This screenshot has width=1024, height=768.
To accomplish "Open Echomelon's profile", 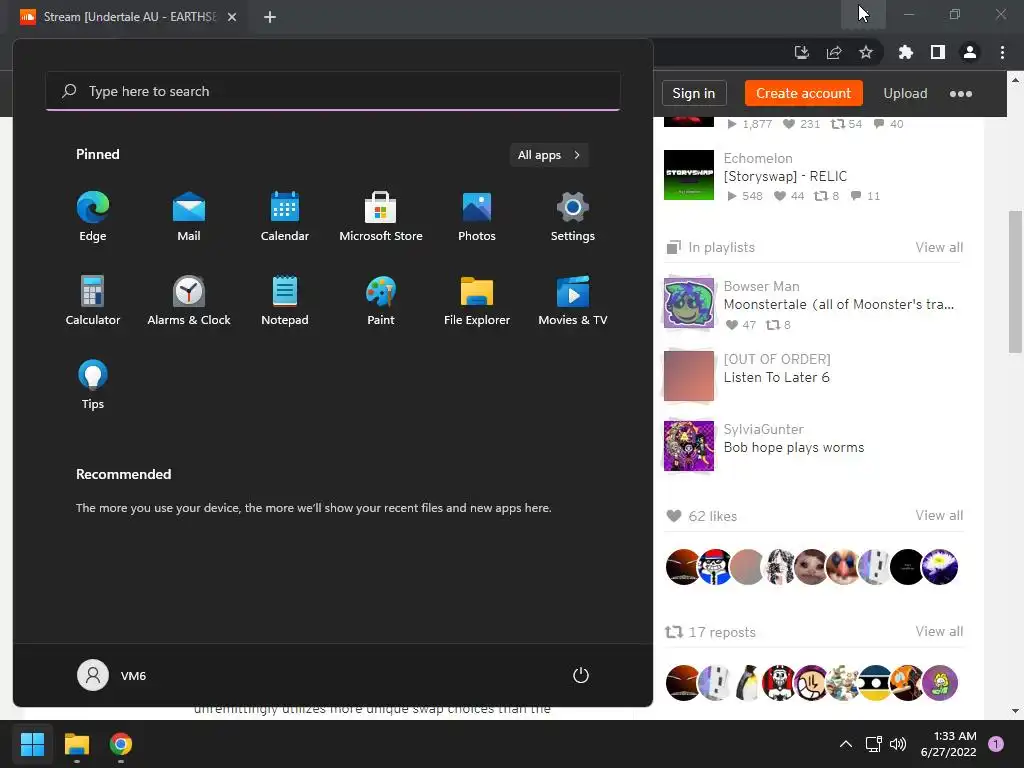I will (x=758, y=158).
